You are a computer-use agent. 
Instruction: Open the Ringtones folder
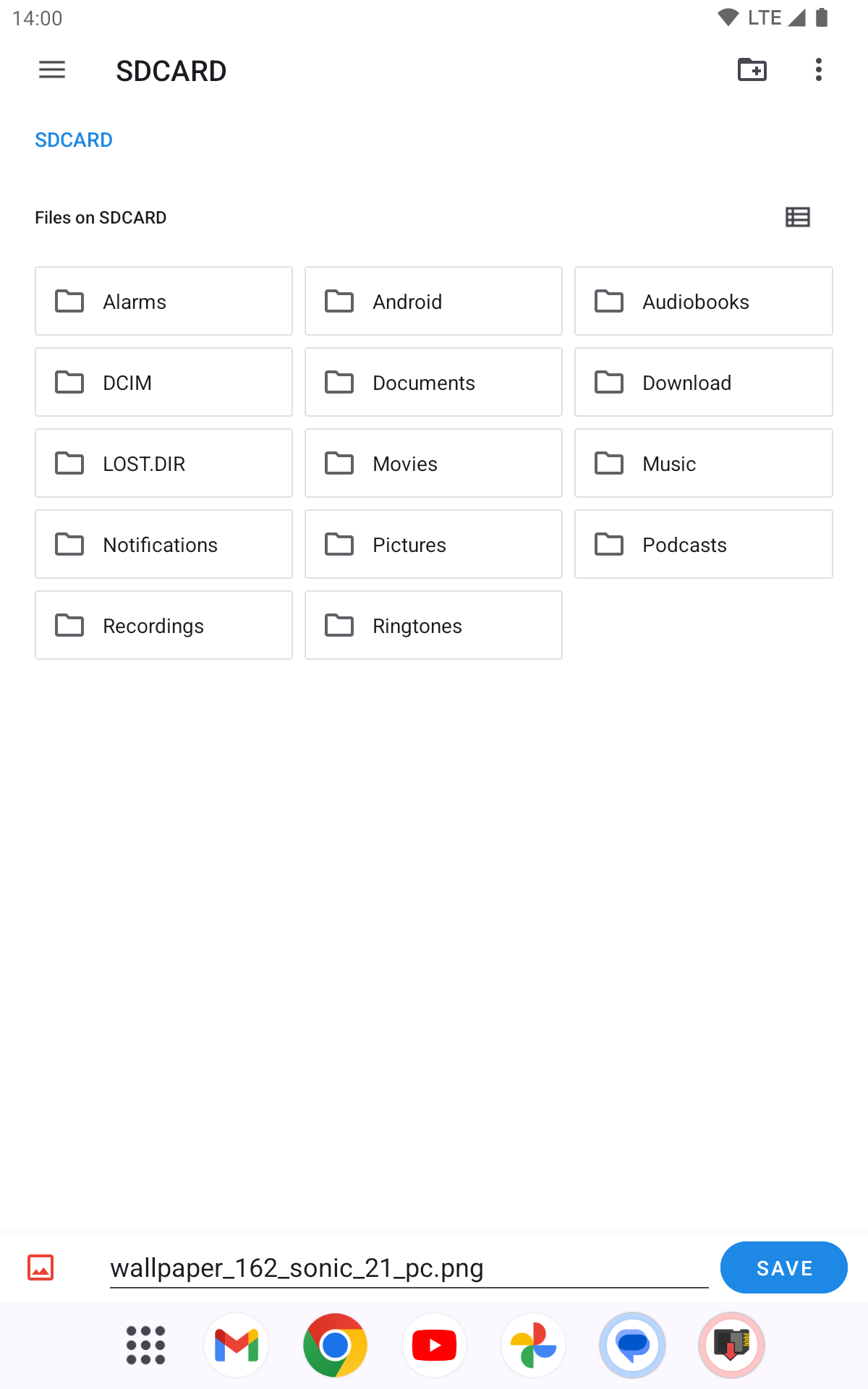[x=433, y=626]
